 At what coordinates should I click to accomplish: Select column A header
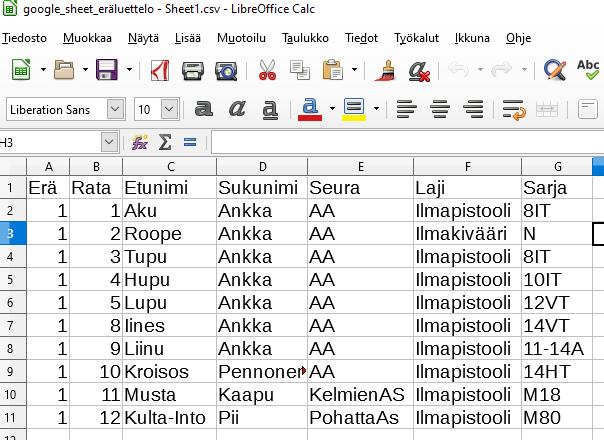pyautogui.click(x=48, y=166)
